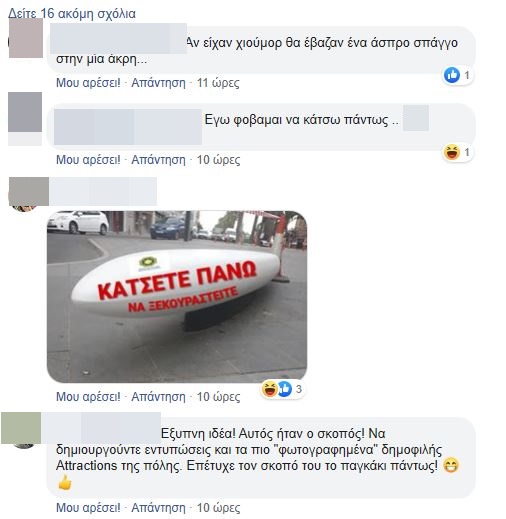Reply to the white string joke comment
This screenshot has width=506, height=519.
coord(158,83)
